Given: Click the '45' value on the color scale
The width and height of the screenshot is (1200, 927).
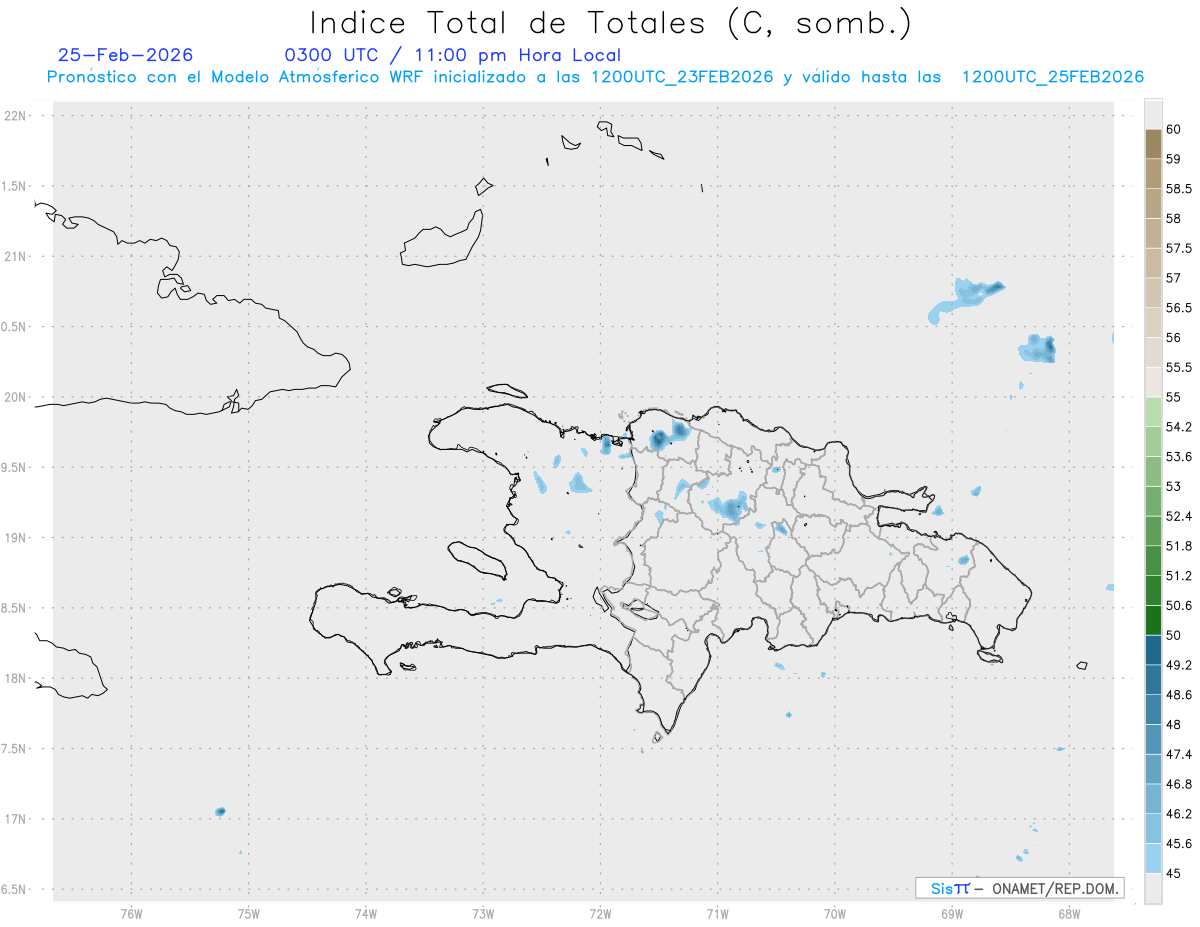Looking at the screenshot, I should point(1174,873).
